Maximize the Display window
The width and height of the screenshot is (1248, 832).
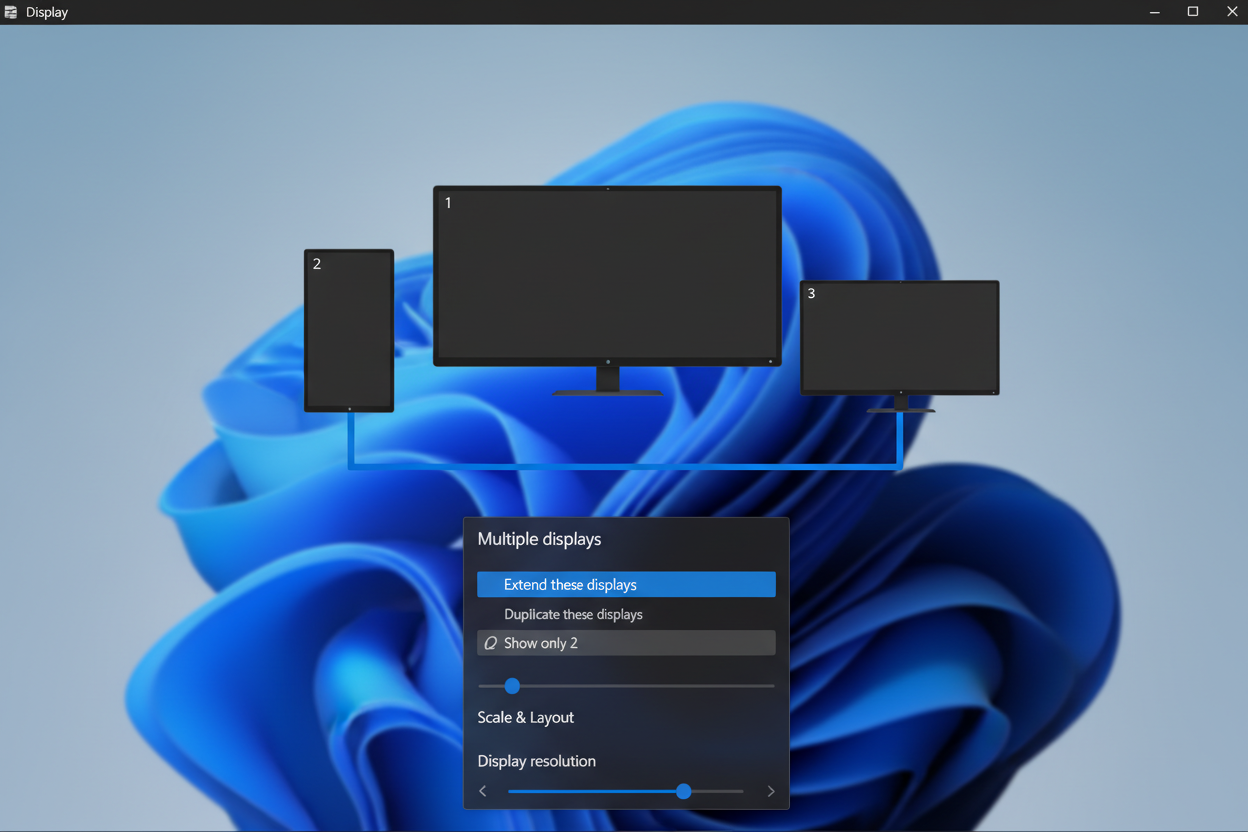1193,12
